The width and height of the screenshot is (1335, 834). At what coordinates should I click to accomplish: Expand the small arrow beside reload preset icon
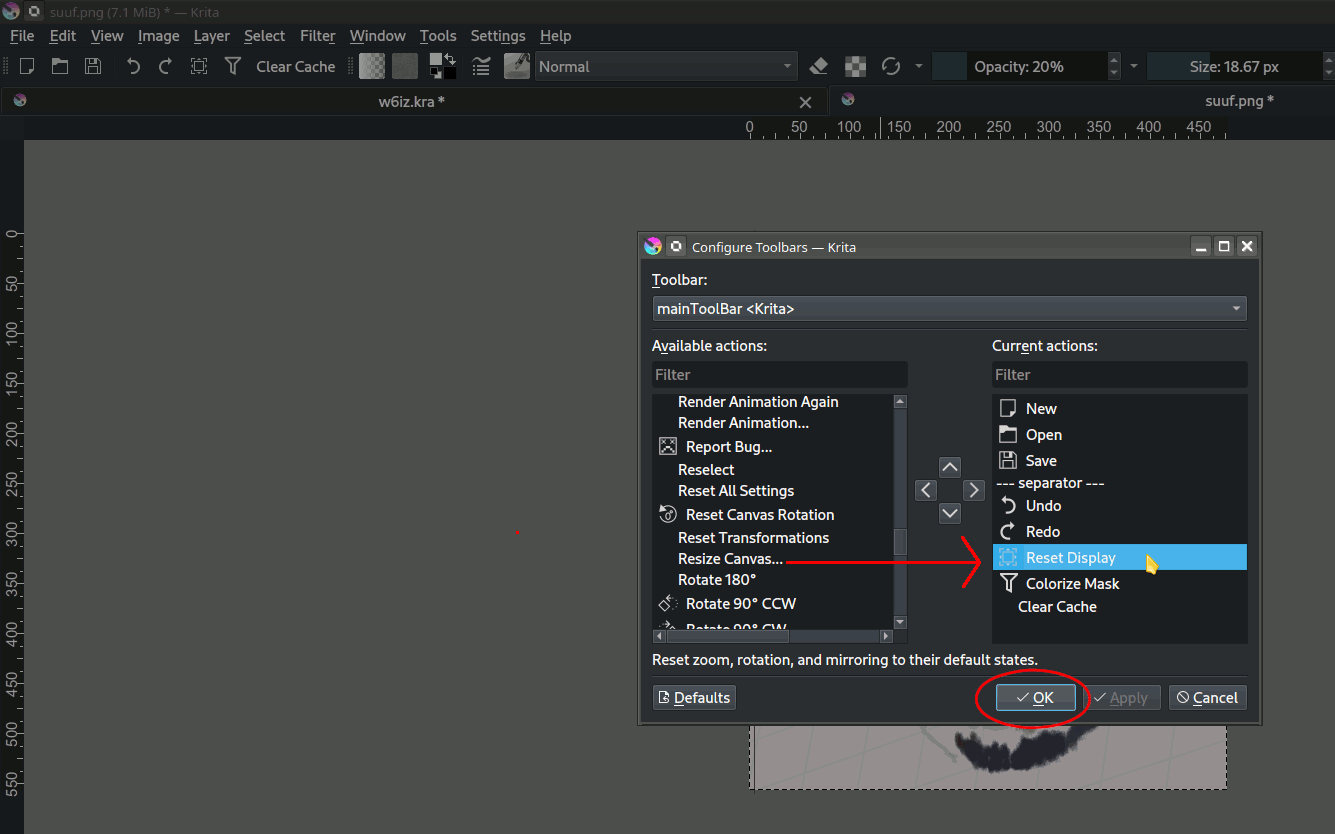(x=918, y=66)
